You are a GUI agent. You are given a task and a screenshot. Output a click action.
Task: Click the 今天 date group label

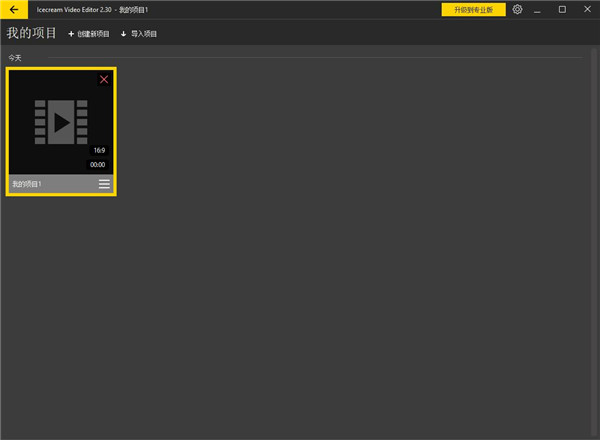(15, 58)
